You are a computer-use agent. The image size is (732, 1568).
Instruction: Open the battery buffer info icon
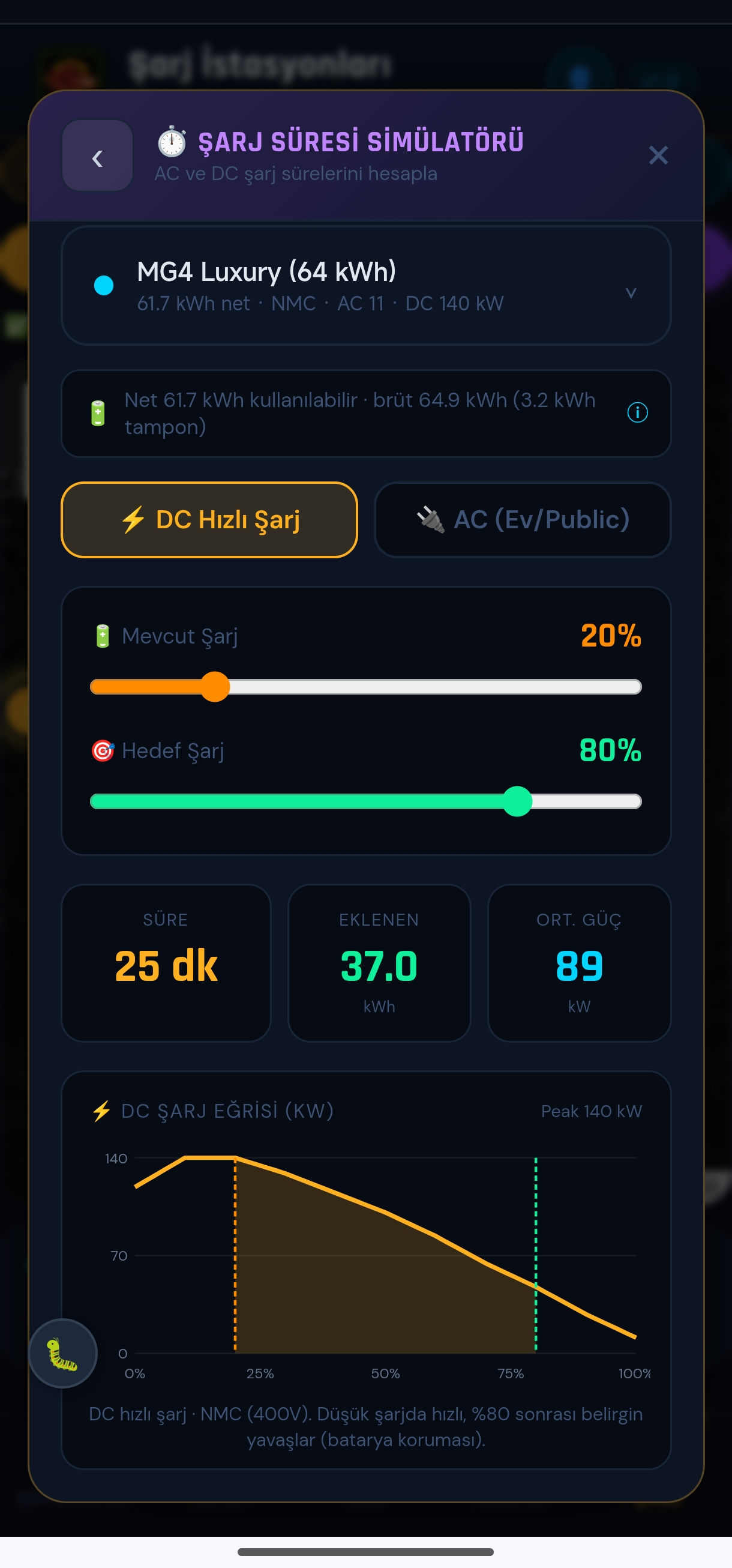point(637,412)
